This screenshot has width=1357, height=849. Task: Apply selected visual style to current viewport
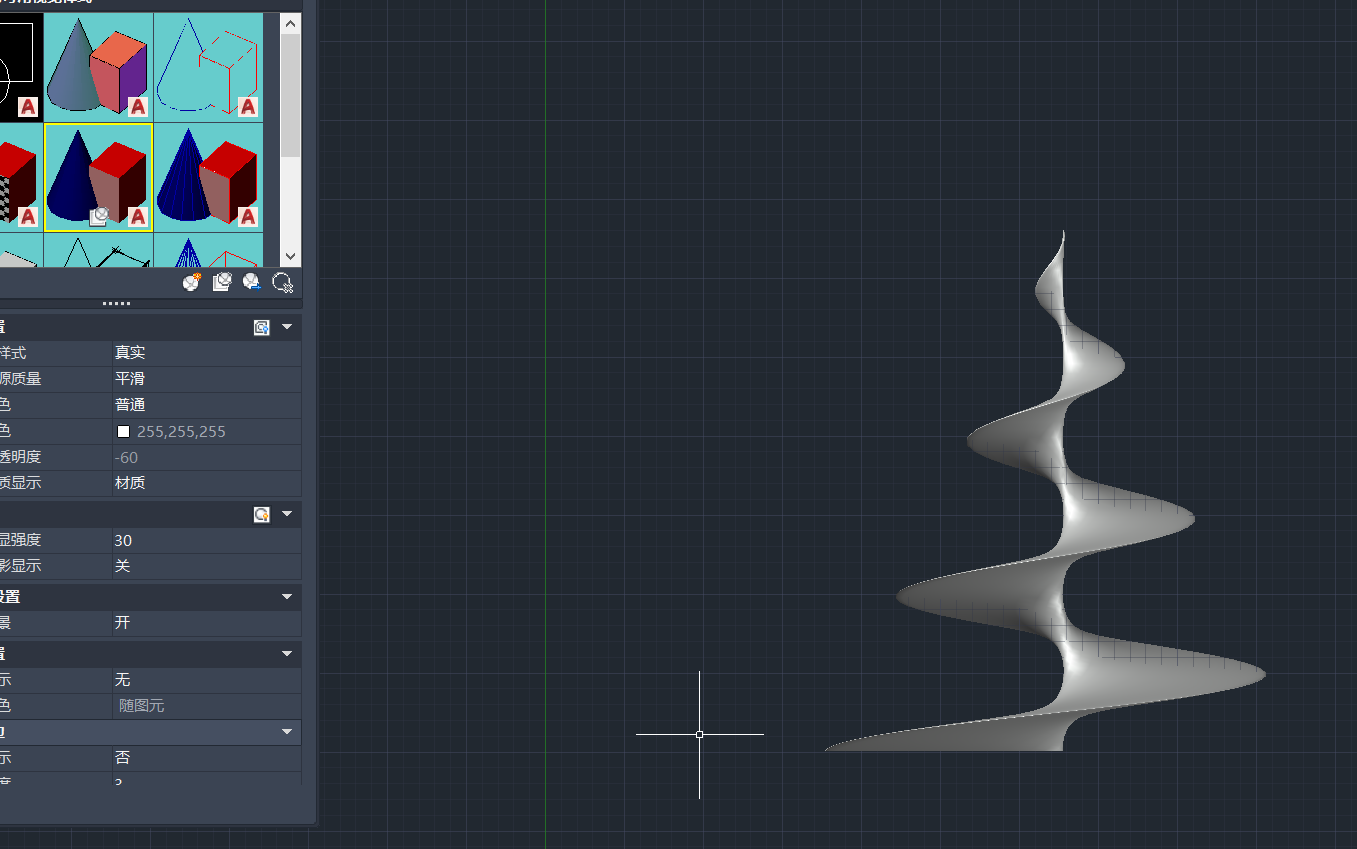(x=222, y=283)
